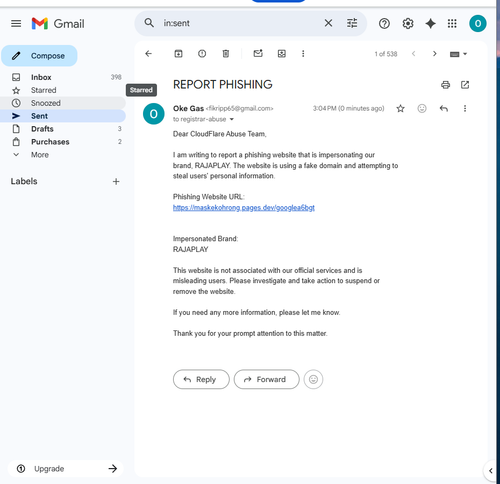Viewport: 500px width, 484px height.
Task: Open the Drafts folder
Action: click(63, 129)
